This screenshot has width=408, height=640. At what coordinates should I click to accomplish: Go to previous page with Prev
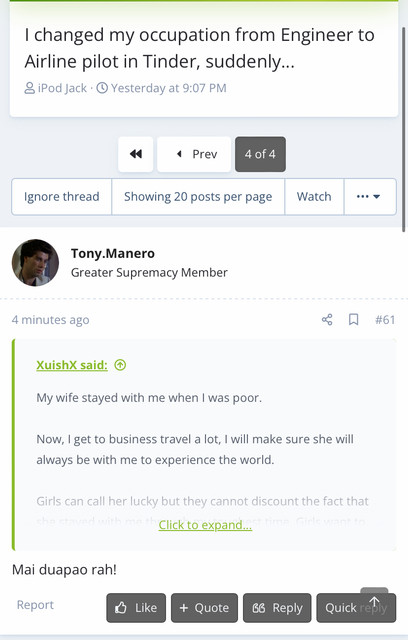194,154
